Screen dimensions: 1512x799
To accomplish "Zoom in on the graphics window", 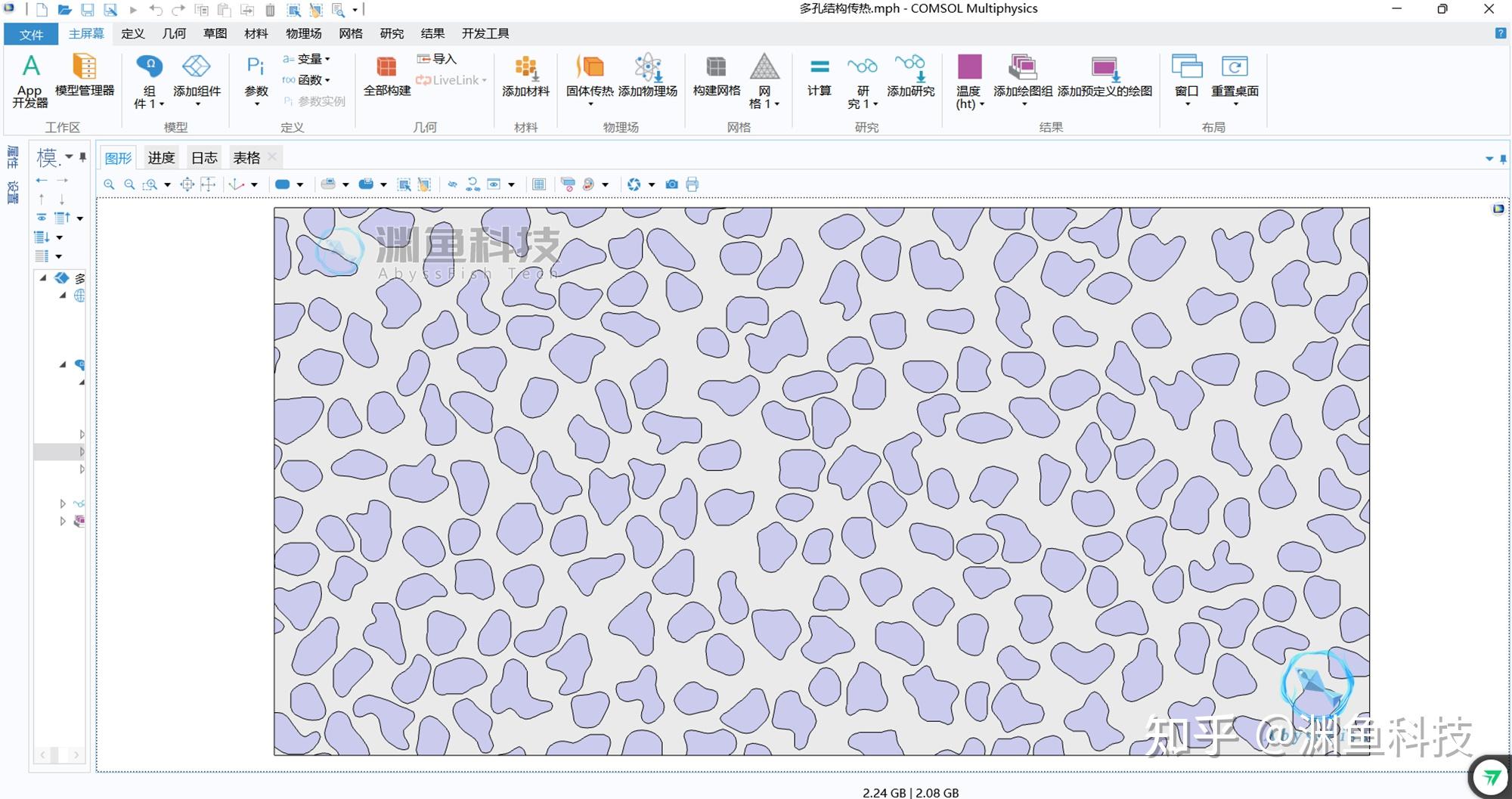I will [x=109, y=184].
